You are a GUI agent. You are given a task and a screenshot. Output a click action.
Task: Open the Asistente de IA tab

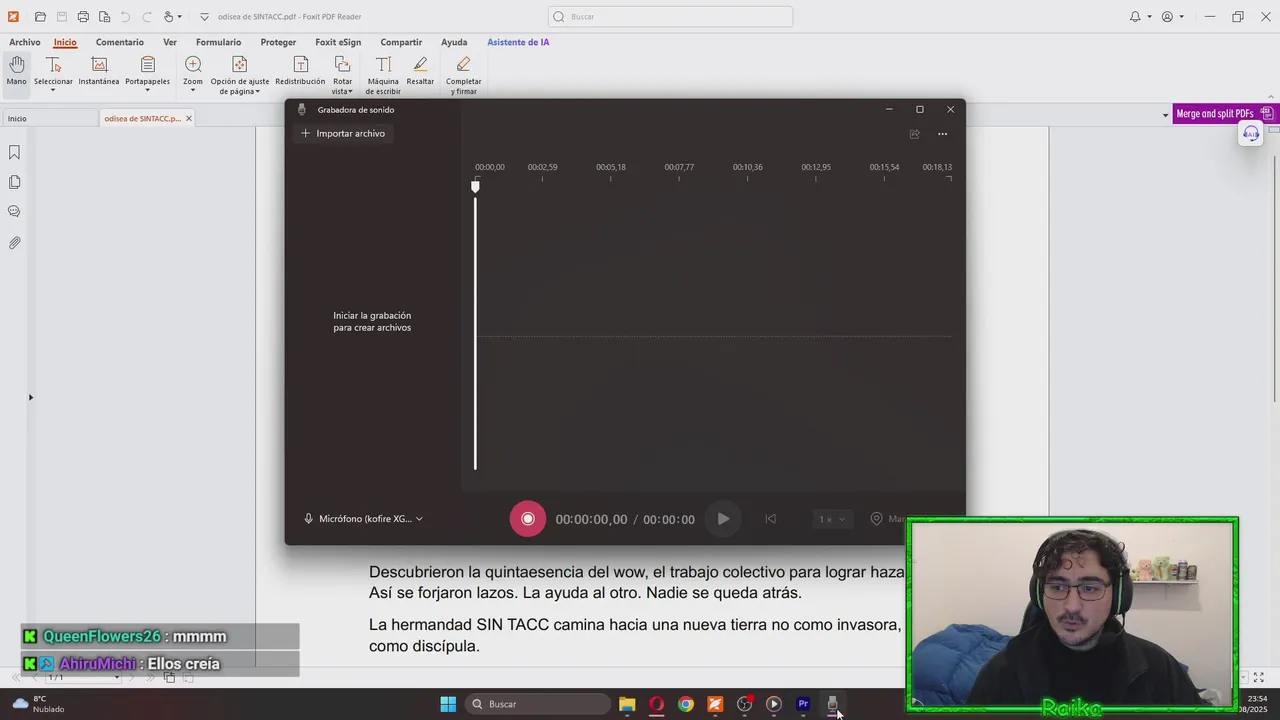518,42
